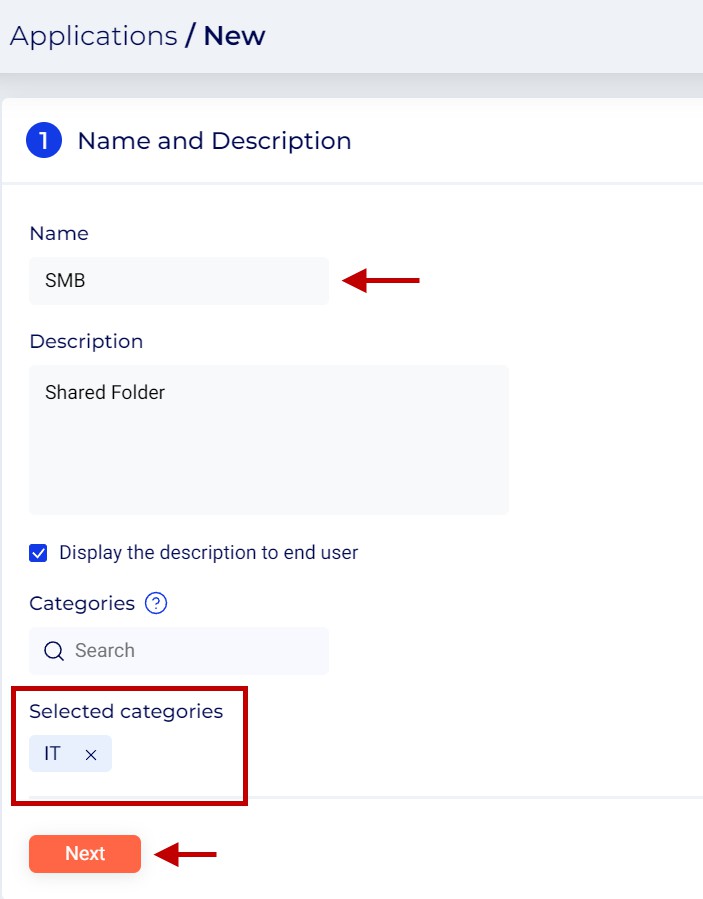Focus the Name field containing SMB
Image resolution: width=703 pixels, height=899 pixels.
tap(178, 281)
